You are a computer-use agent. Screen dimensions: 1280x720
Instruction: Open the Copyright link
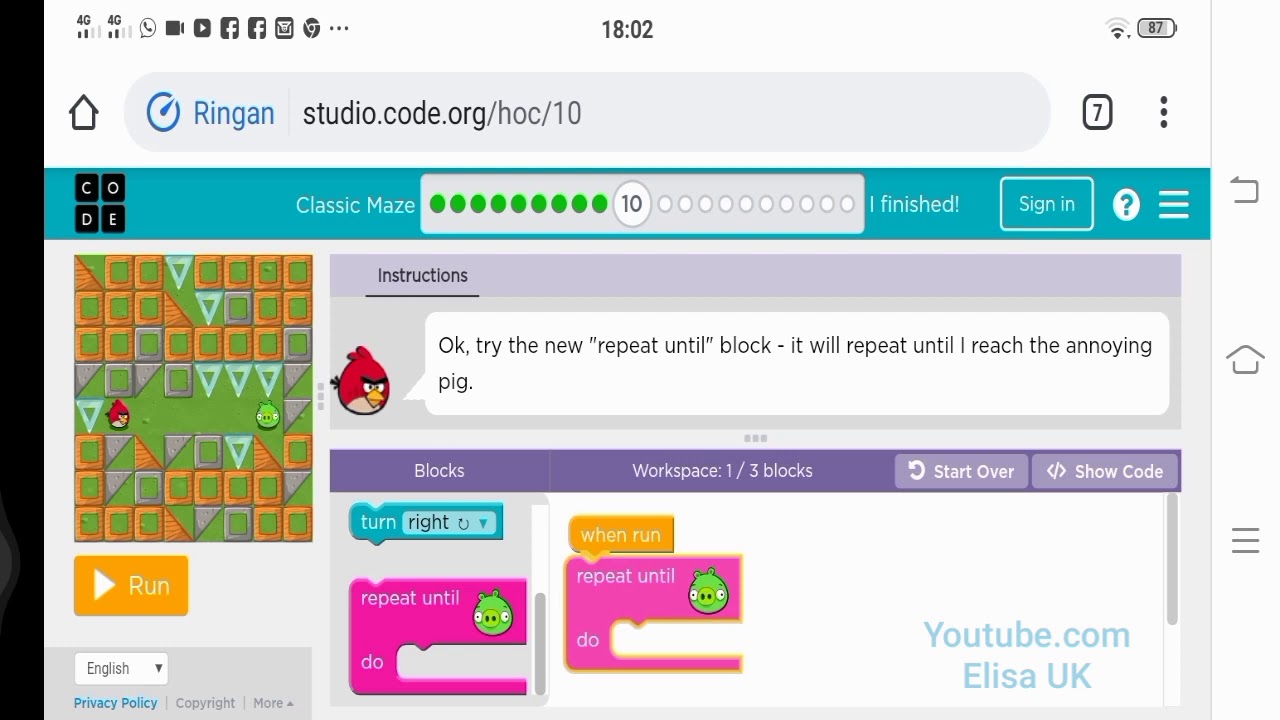[x=205, y=703]
